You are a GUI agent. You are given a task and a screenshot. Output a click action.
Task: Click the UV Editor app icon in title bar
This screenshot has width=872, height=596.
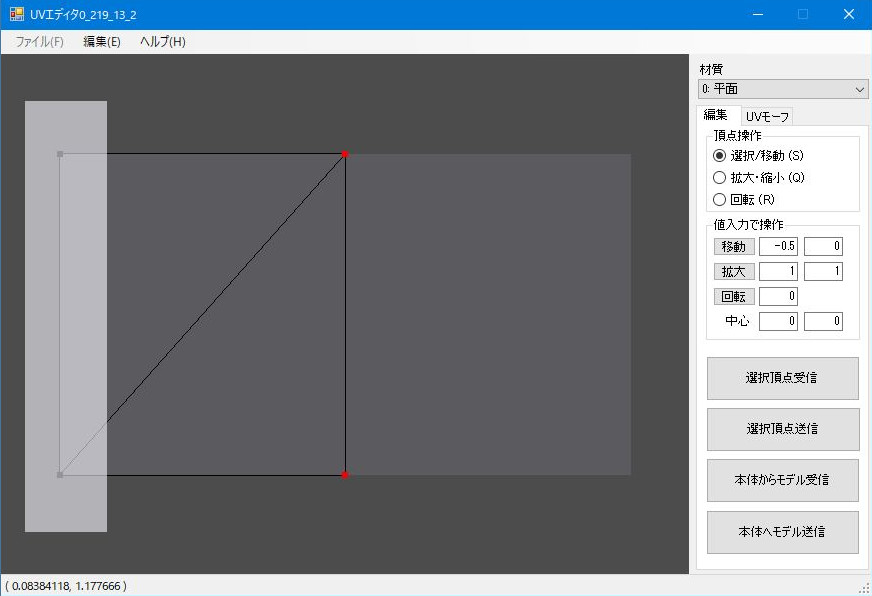[x=17, y=14]
